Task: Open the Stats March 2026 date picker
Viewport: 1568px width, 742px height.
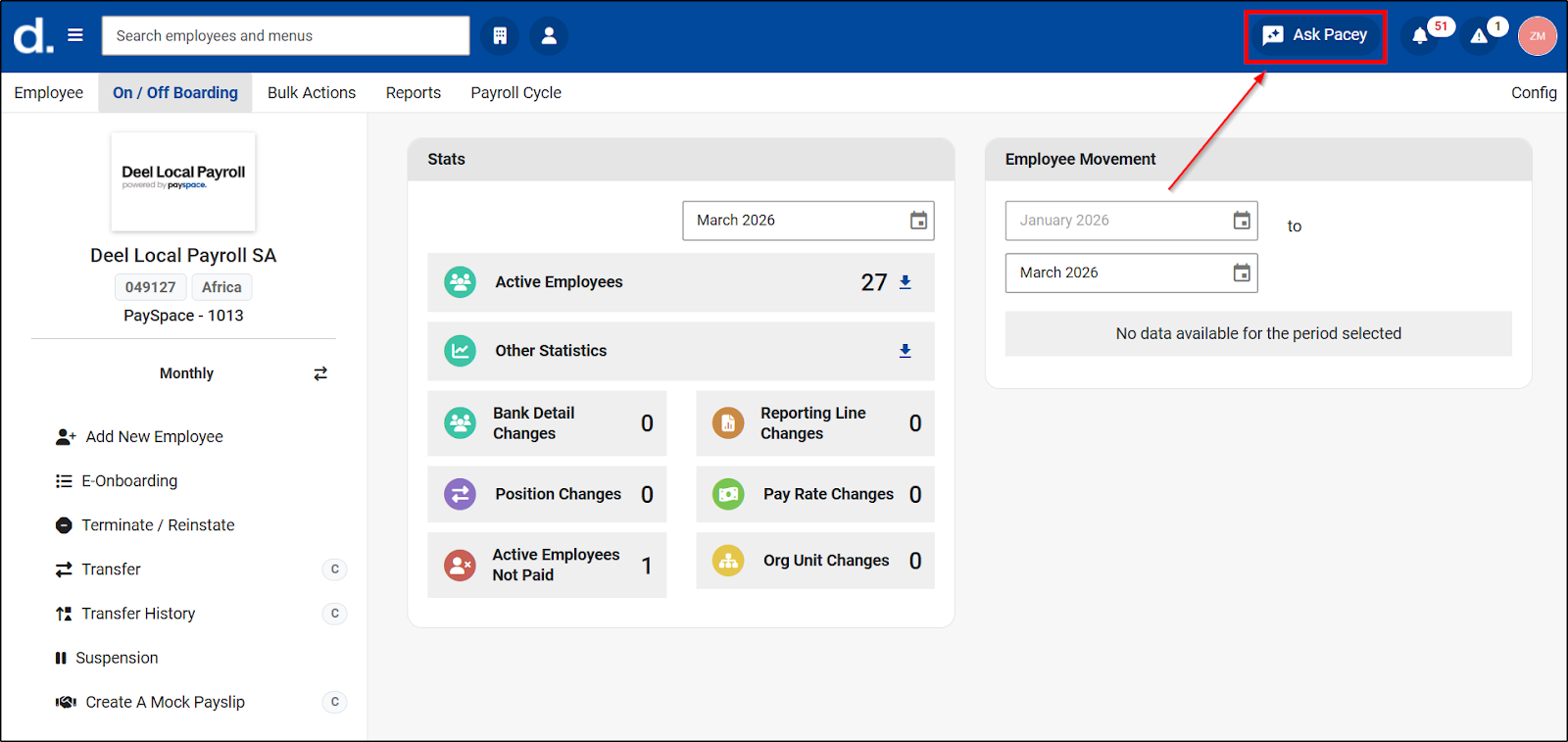Action: tap(918, 221)
